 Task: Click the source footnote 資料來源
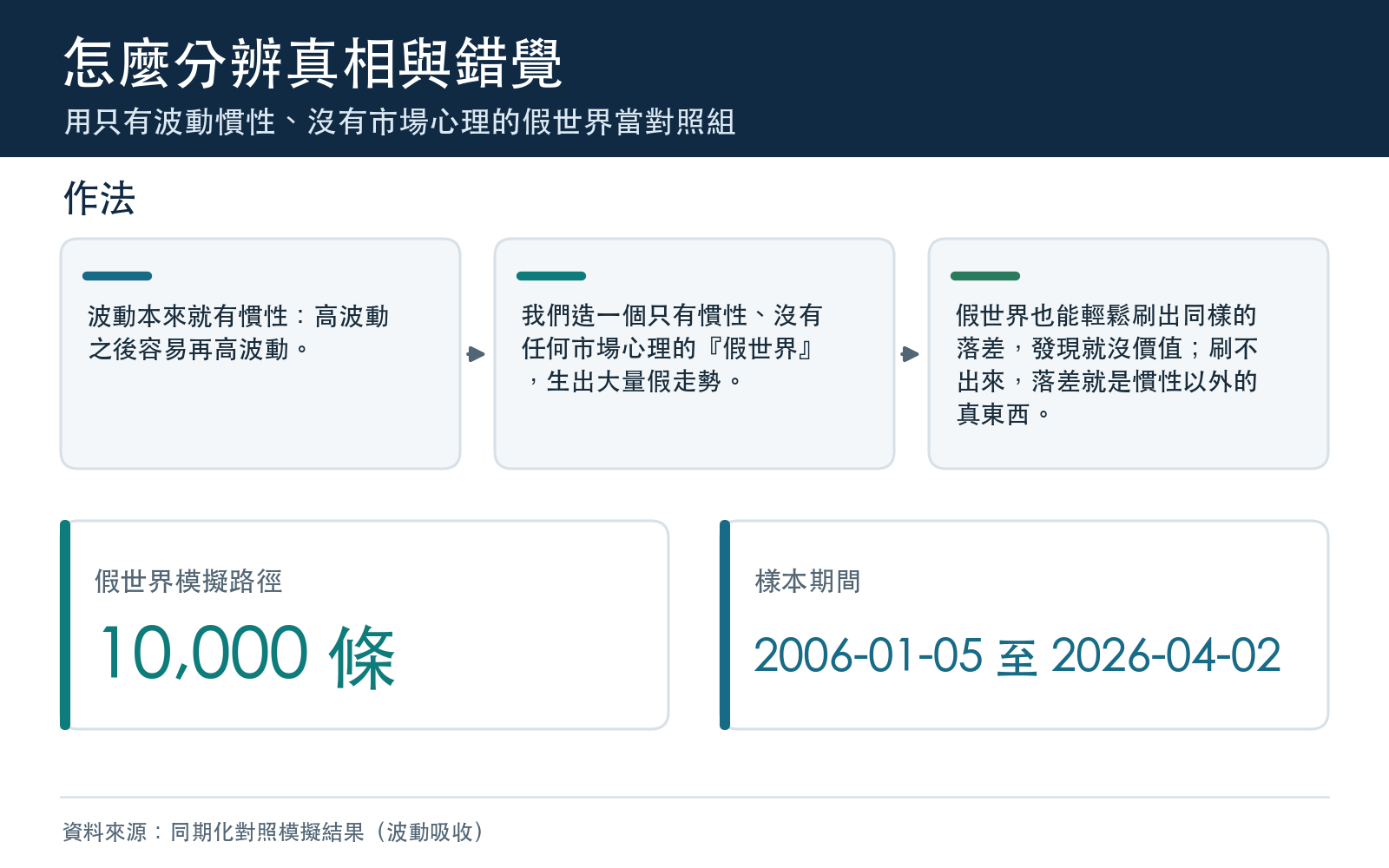(x=273, y=832)
